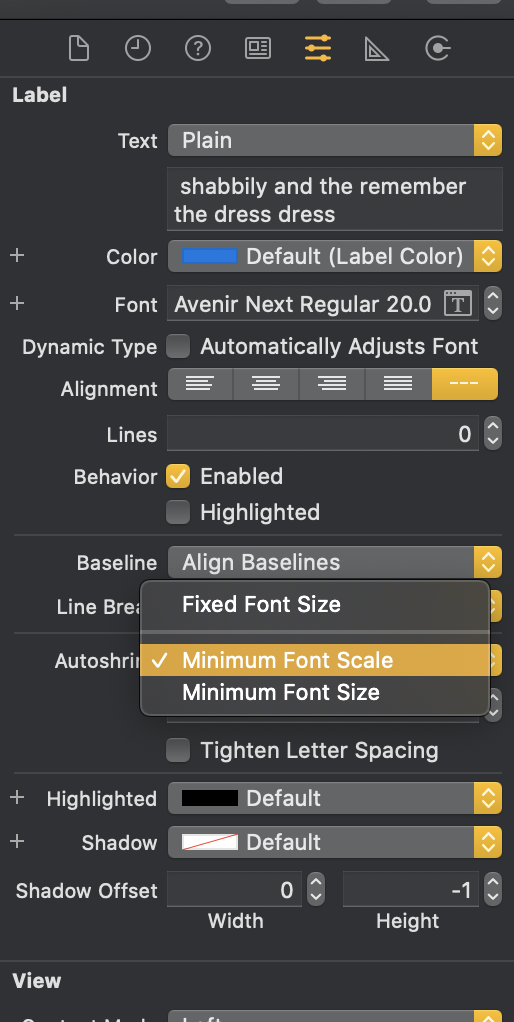The image size is (514, 1022).
Task: Open the Shadow color Default dropdown
Action: (335, 842)
